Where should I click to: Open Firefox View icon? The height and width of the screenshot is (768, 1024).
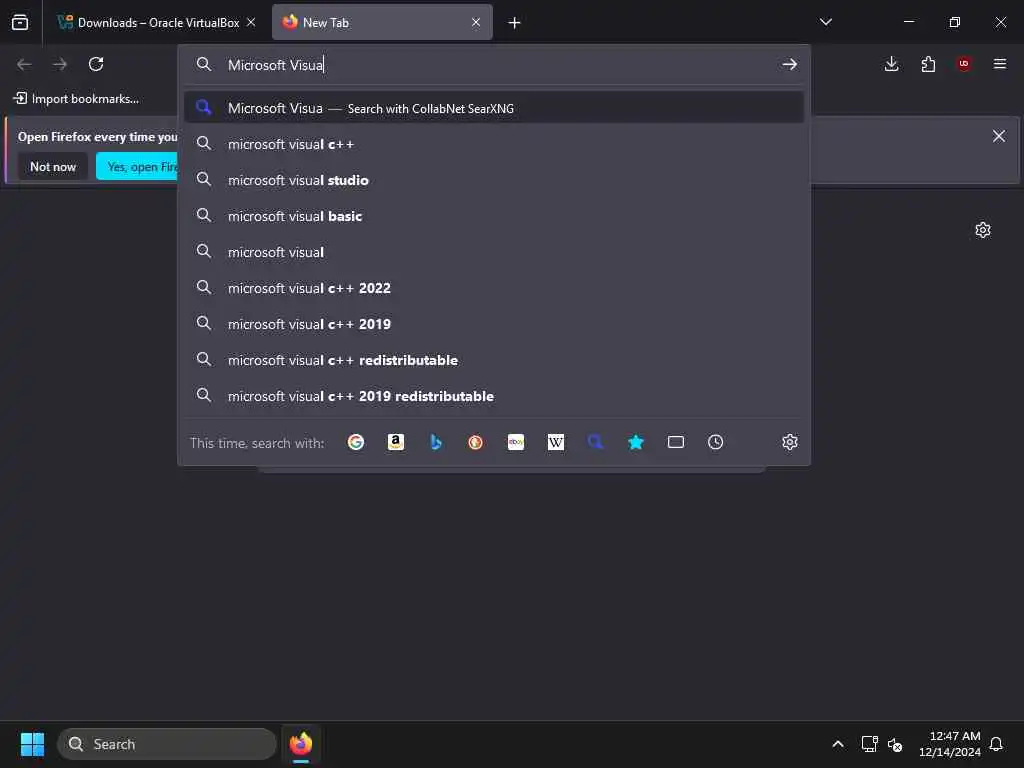point(20,22)
